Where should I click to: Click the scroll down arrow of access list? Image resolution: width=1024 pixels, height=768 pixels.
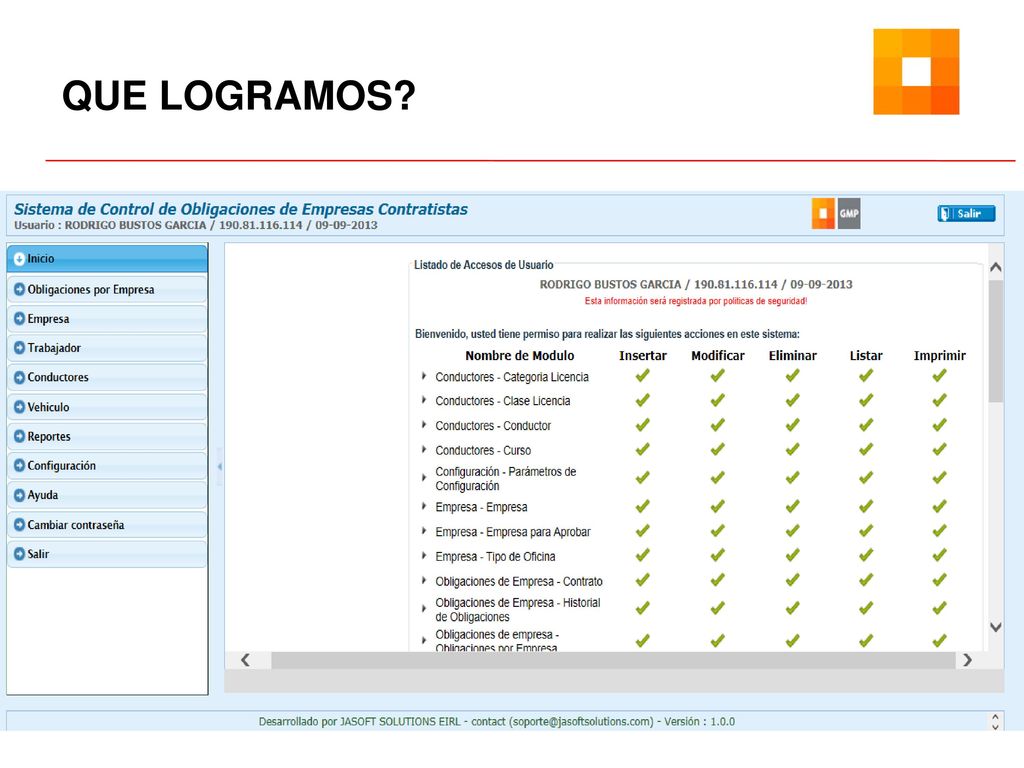[x=995, y=627]
